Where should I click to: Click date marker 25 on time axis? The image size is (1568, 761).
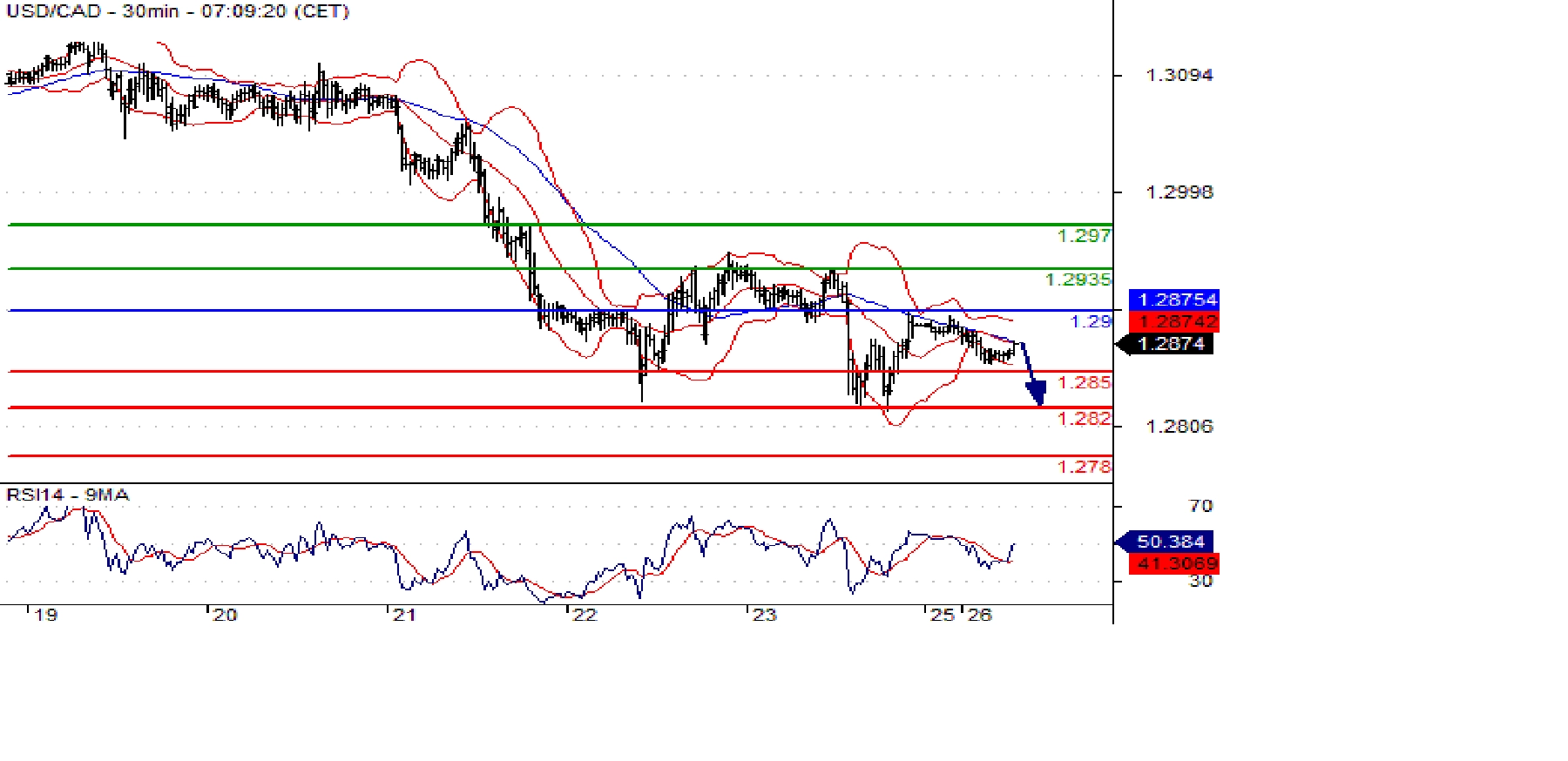pyautogui.click(x=943, y=616)
